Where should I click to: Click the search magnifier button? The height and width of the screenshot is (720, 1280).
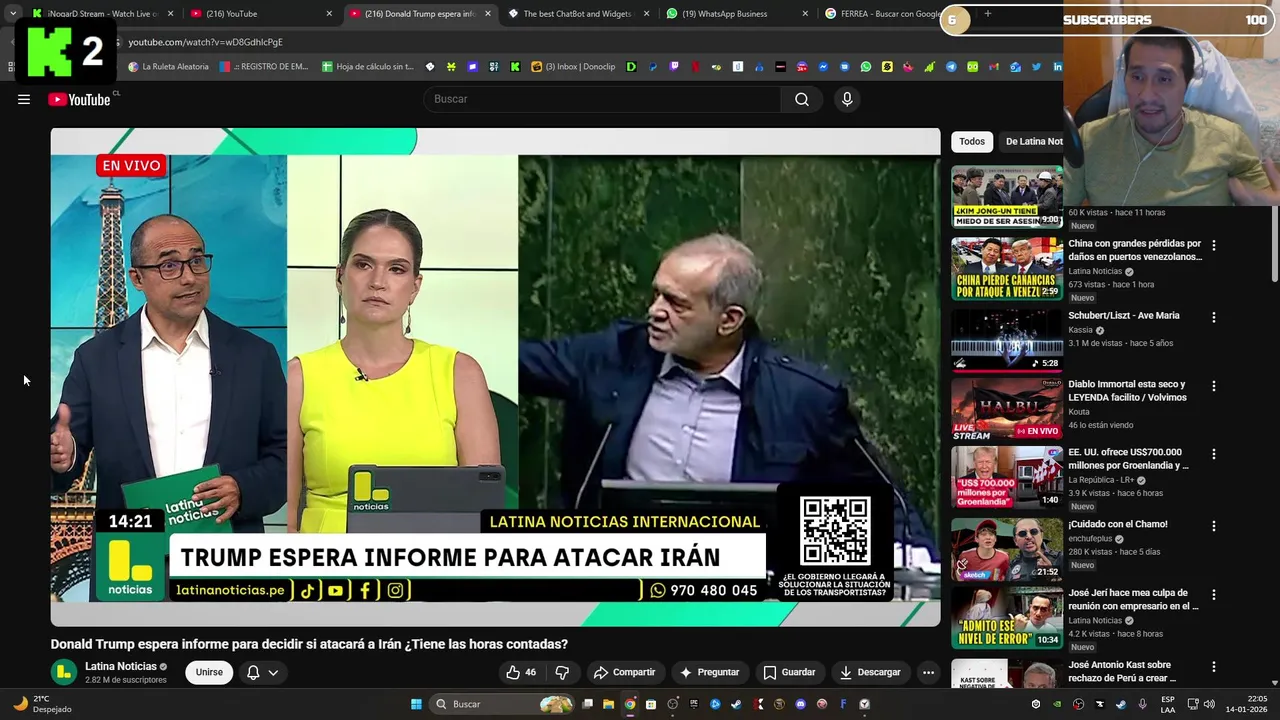pos(802,99)
